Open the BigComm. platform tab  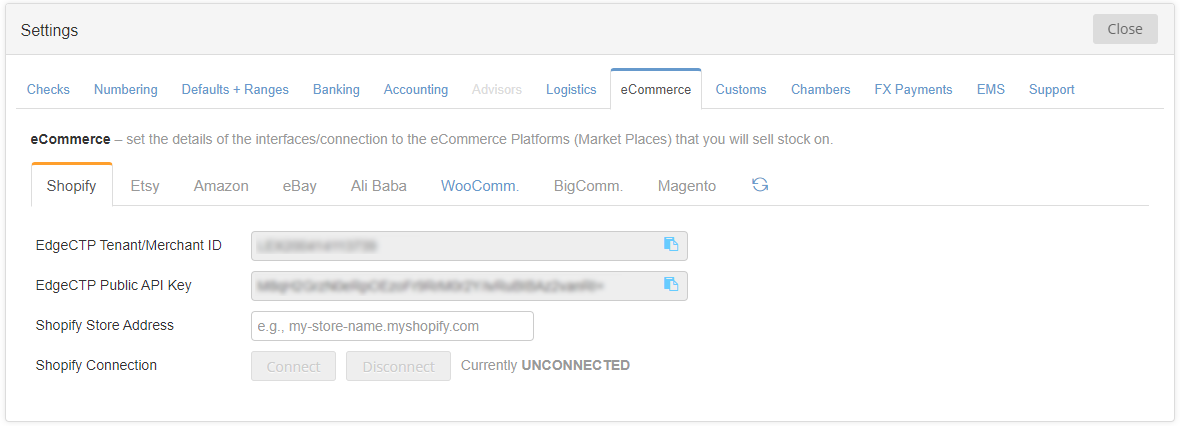coord(588,186)
